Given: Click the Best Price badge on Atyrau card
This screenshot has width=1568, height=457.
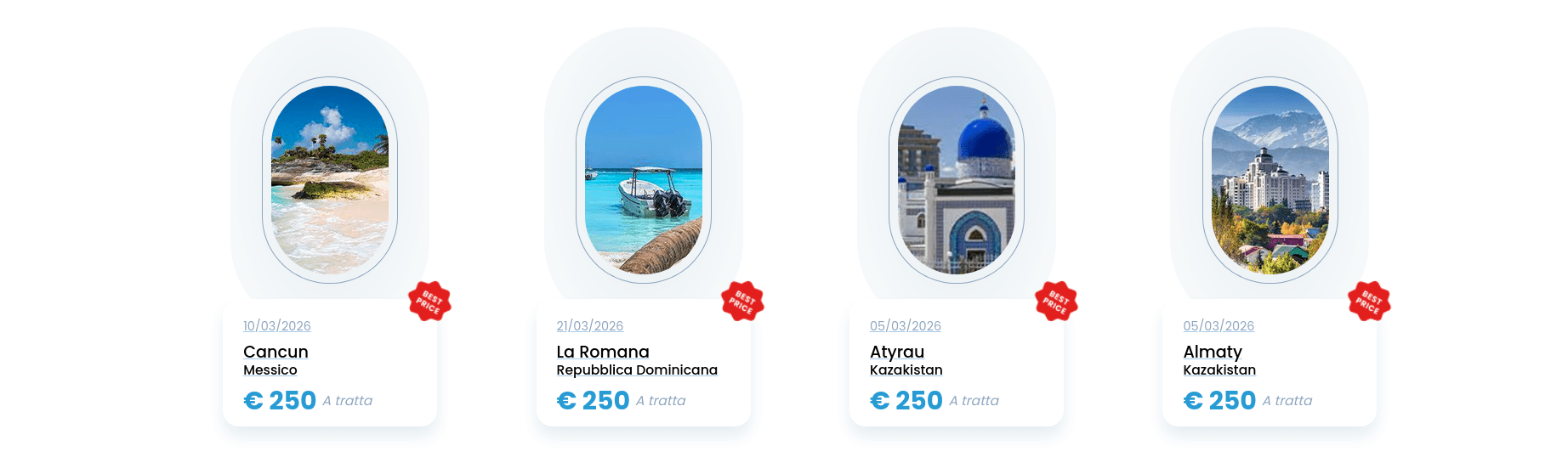Looking at the screenshot, I should (1056, 302).
